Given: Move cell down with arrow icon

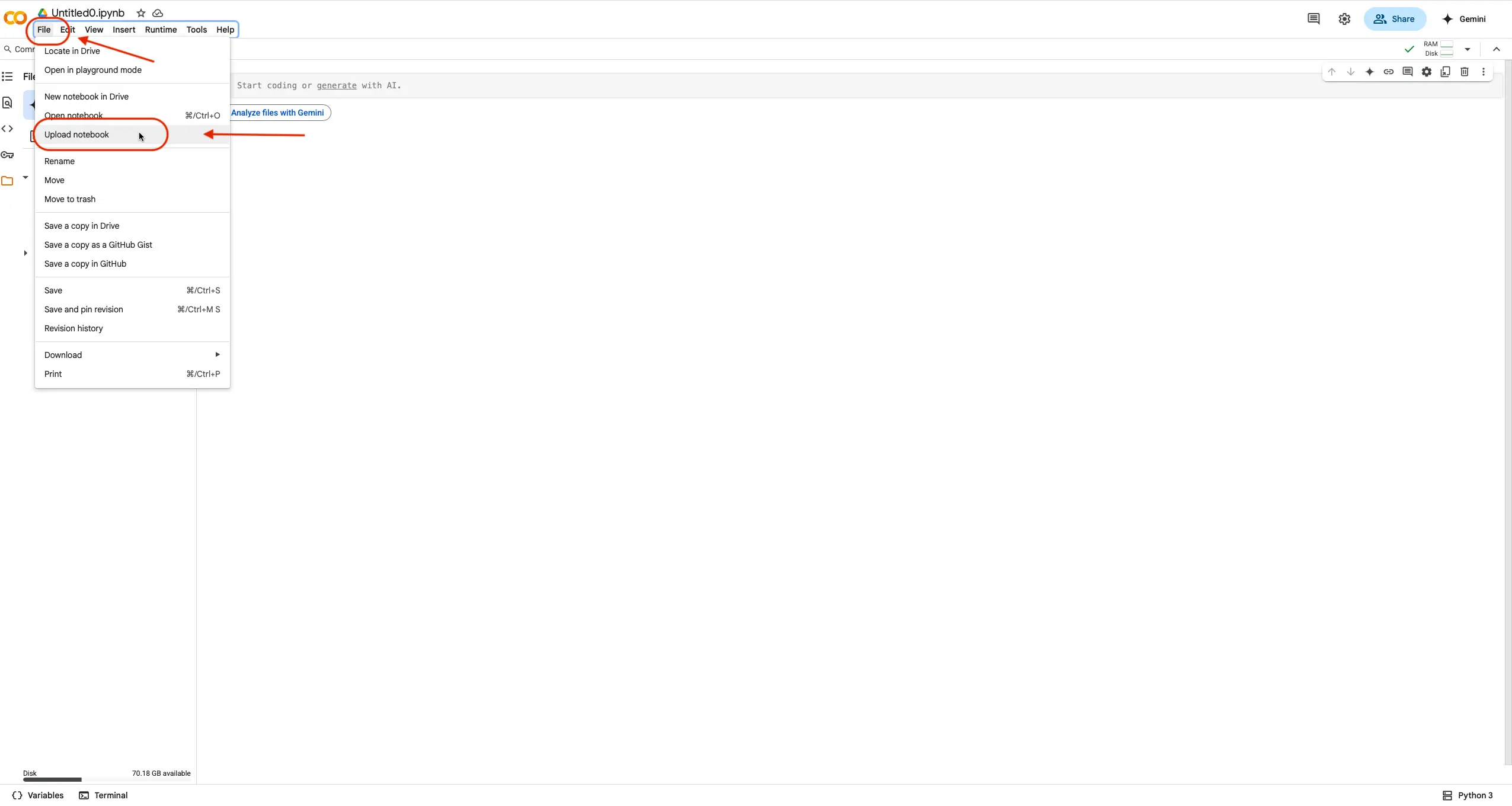Looking at the screenshot, I should (1351, 72).
